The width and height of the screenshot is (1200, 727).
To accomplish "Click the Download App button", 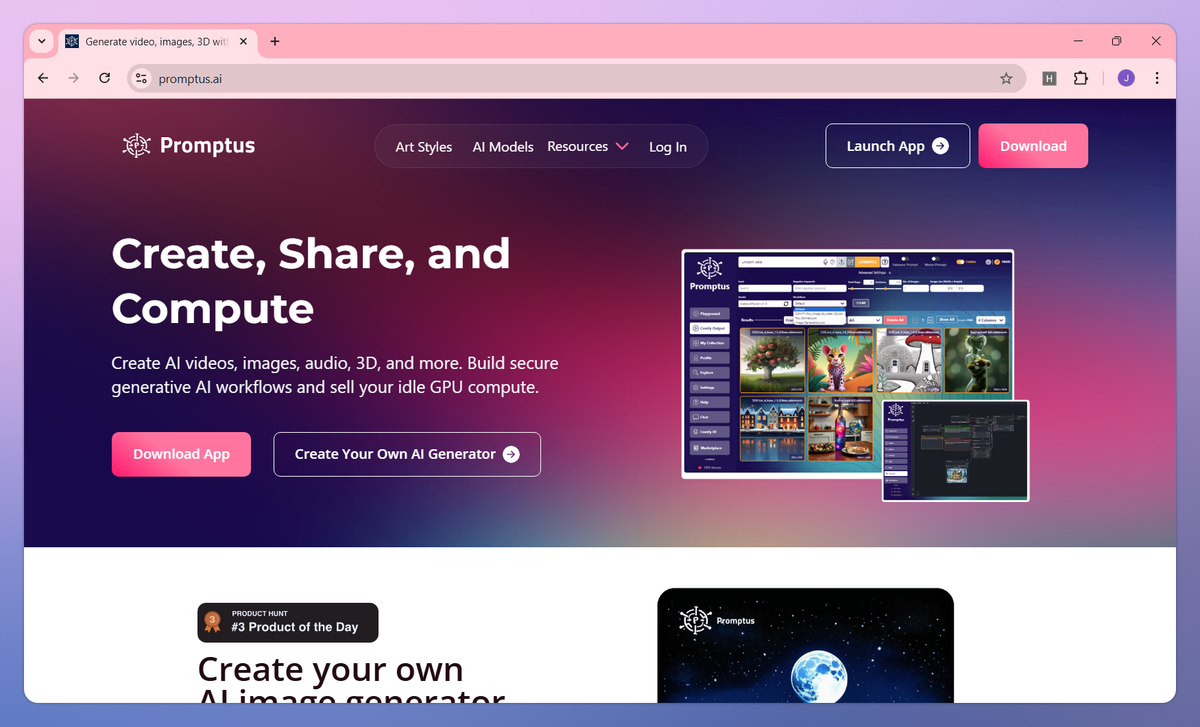I will click(181, 454).
